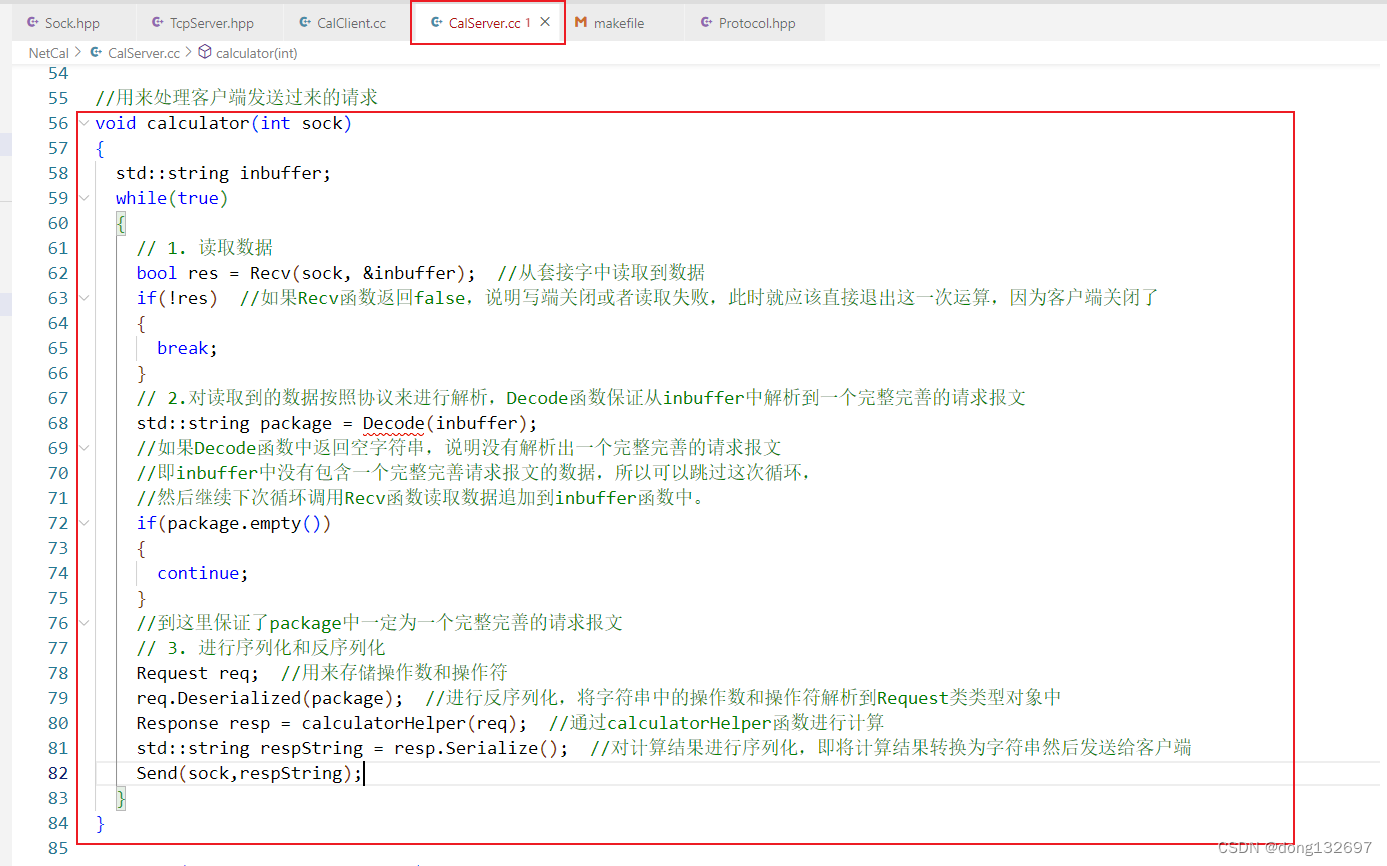Screen dimensions: 1387x866
Task: Click 'req.Deserialized(package);' on line 79
Action: click(x=270, y=698)
